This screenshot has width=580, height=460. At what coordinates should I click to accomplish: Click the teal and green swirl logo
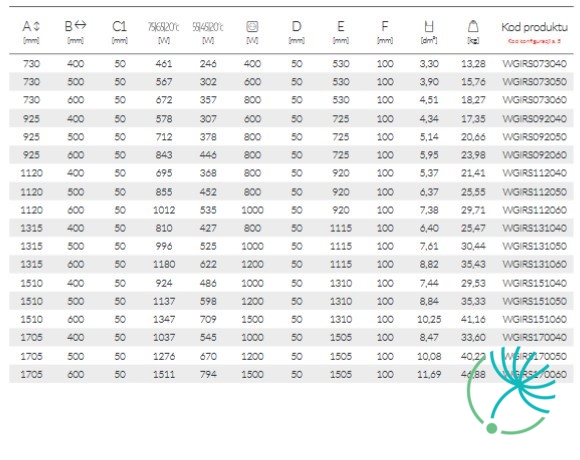511,390
